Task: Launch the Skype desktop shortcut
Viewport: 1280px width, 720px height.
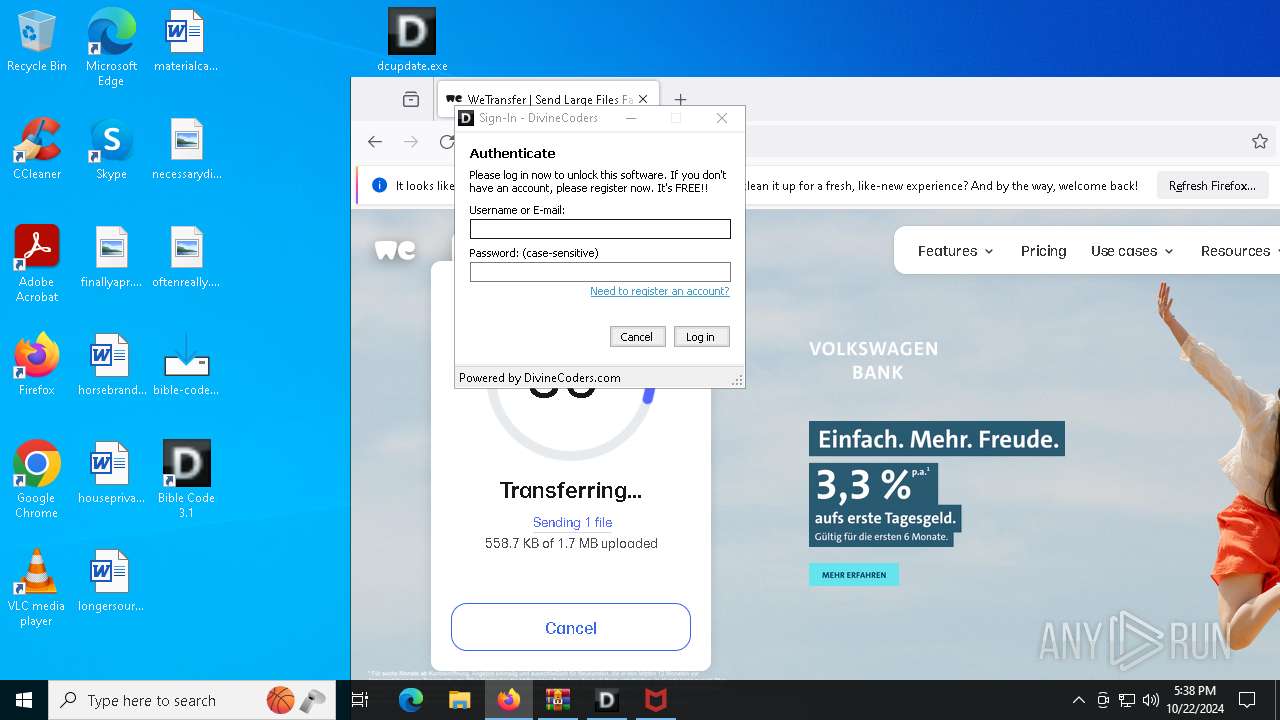Action: coord(111,150)
